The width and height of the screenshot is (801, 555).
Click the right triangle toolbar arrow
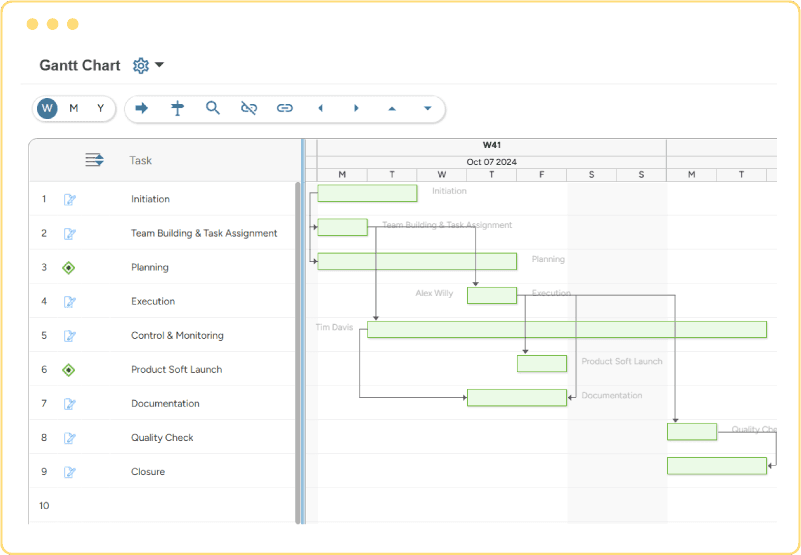357,108
